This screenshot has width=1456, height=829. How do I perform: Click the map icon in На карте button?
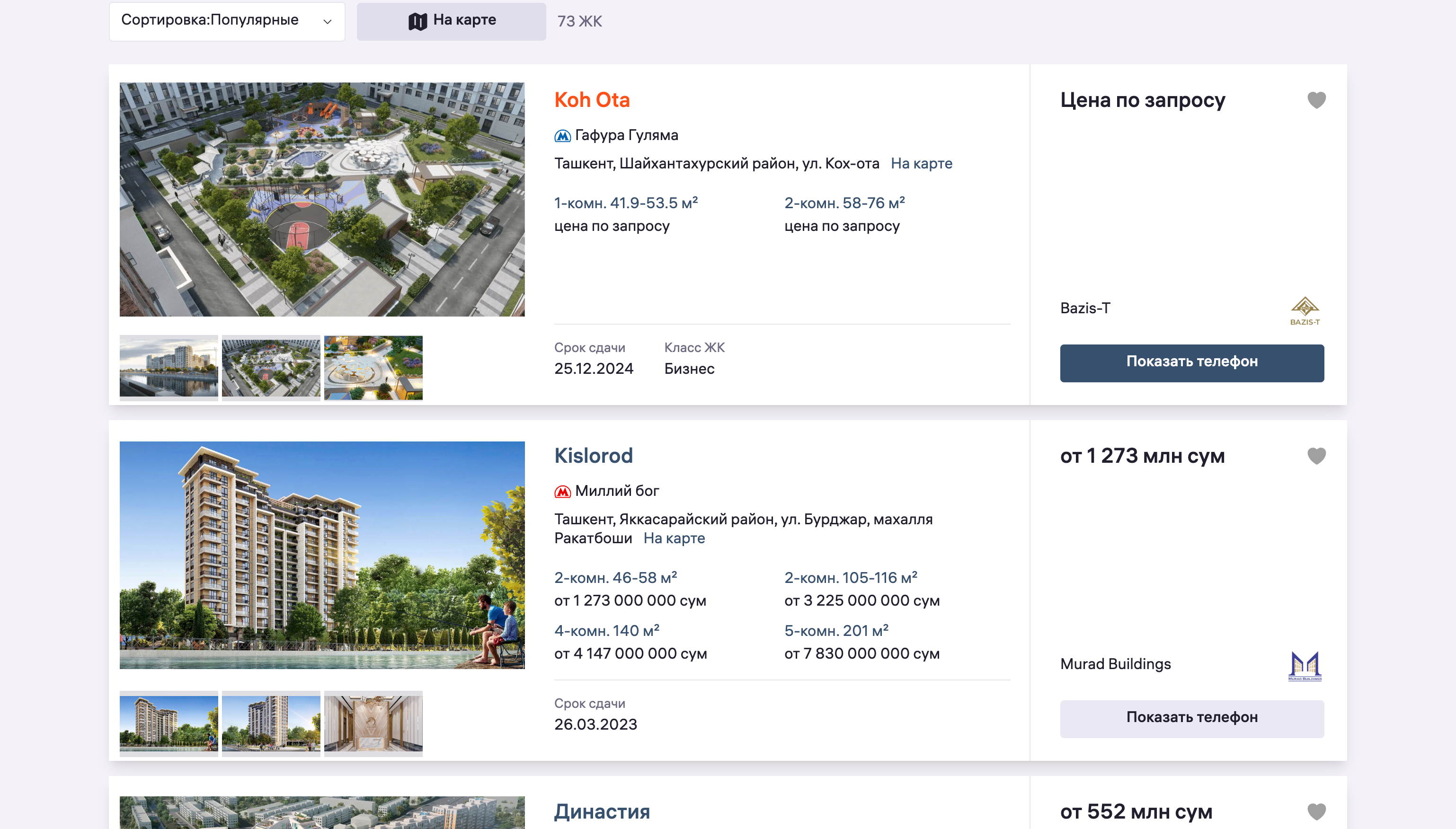[417, 22]
